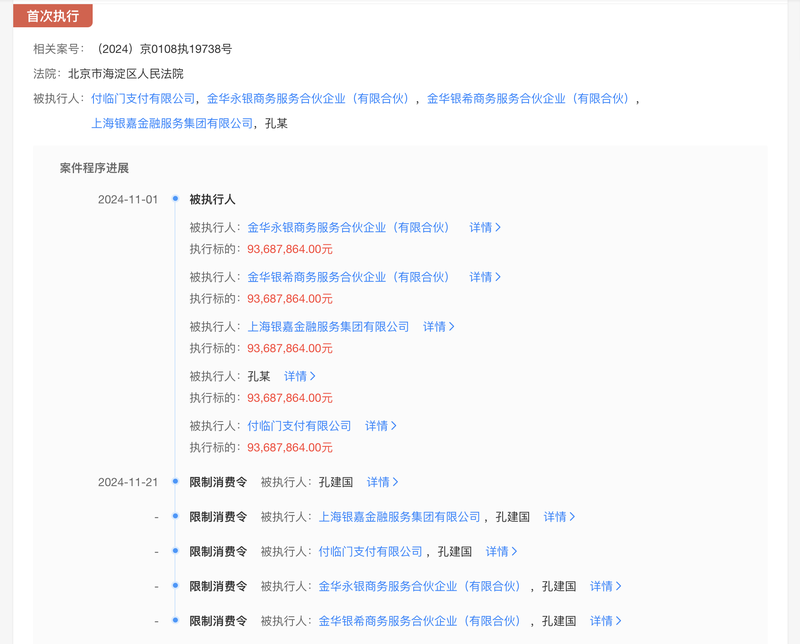The image size is (800, 644).
Task: Click timeline dot beside 2024-11-21
Action: pyautogui.click(x=176, y=481)
